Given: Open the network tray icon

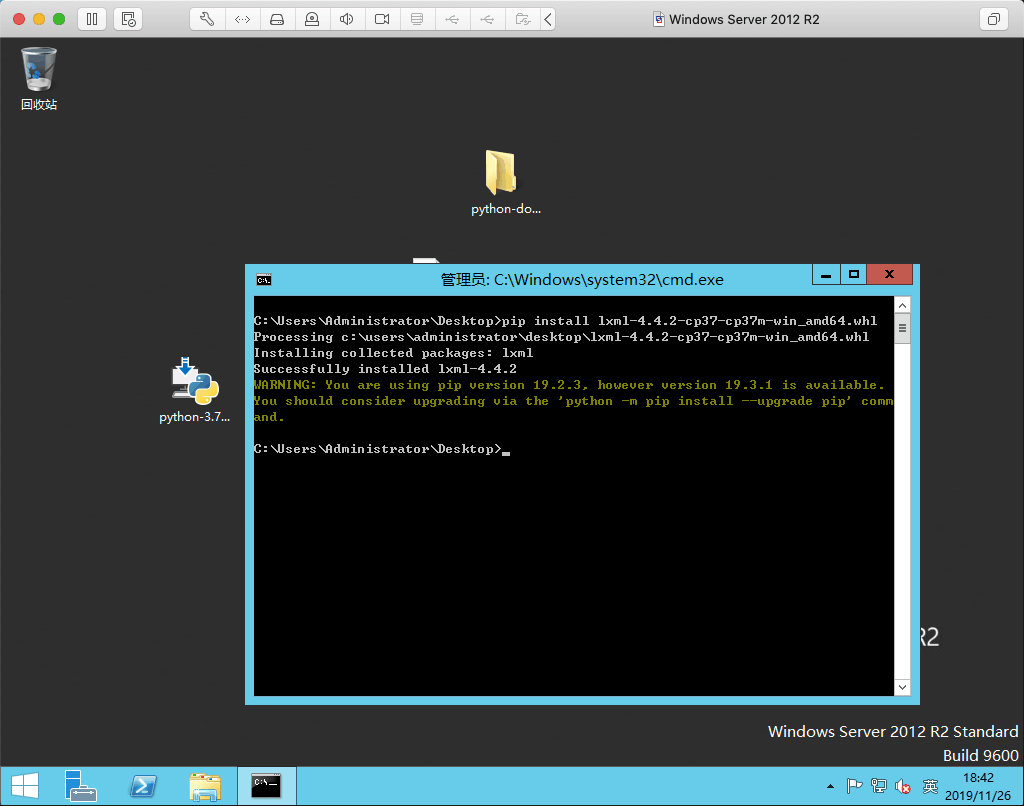Looking at the screenshot, I should tap(878, 786).
